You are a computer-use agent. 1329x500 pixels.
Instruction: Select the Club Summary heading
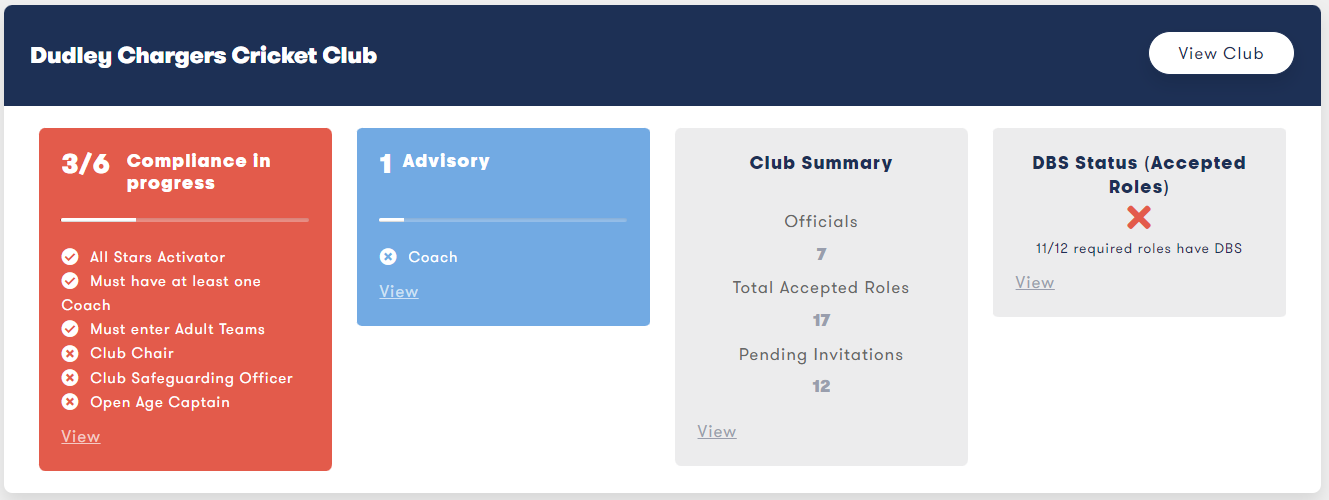(x=821, y=163)
